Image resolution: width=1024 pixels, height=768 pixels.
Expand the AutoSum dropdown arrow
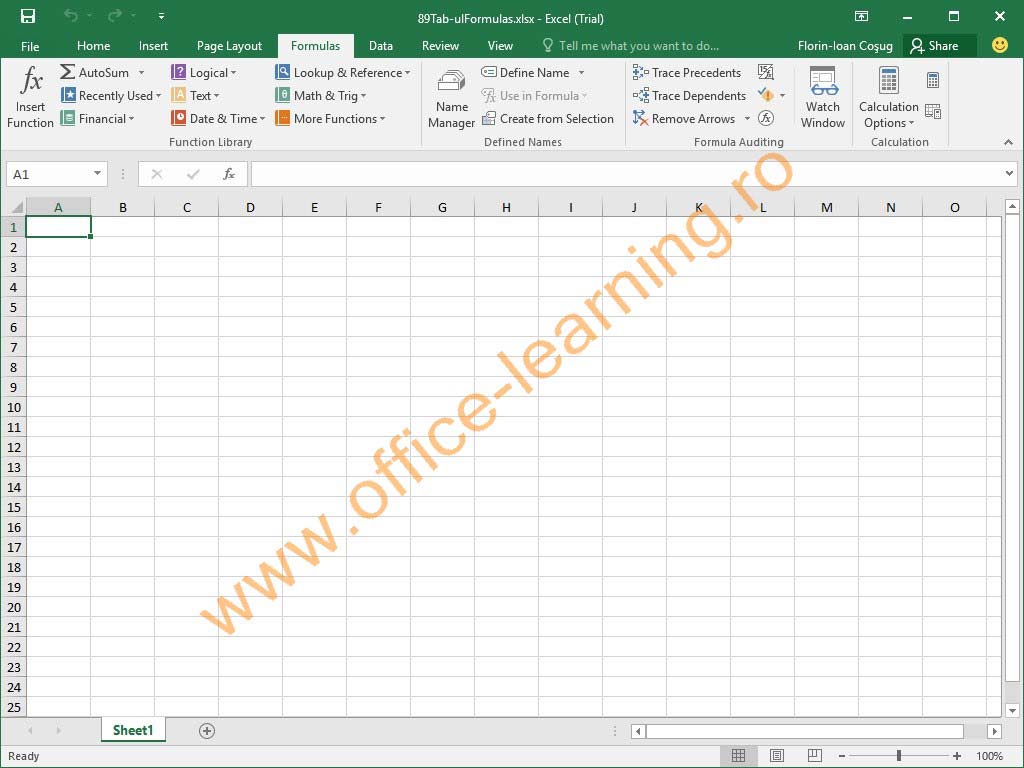tap(141, 72)
